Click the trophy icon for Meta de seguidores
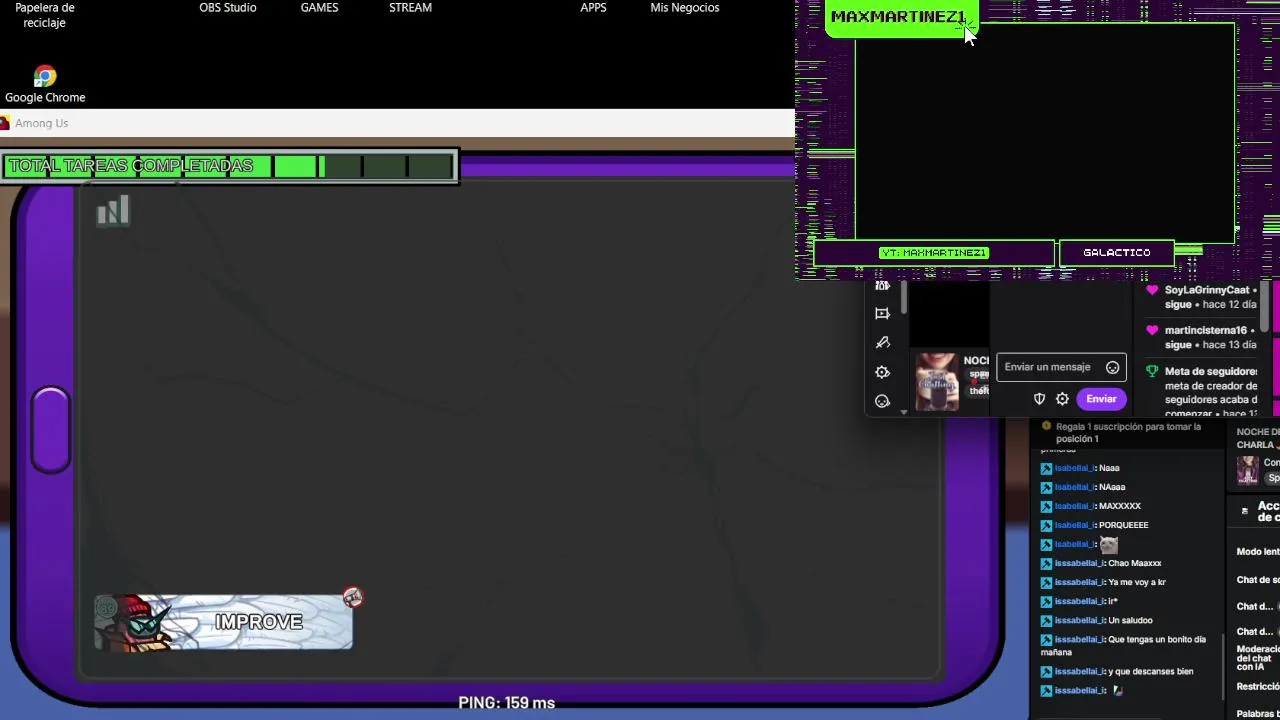 coord(1152,371)
